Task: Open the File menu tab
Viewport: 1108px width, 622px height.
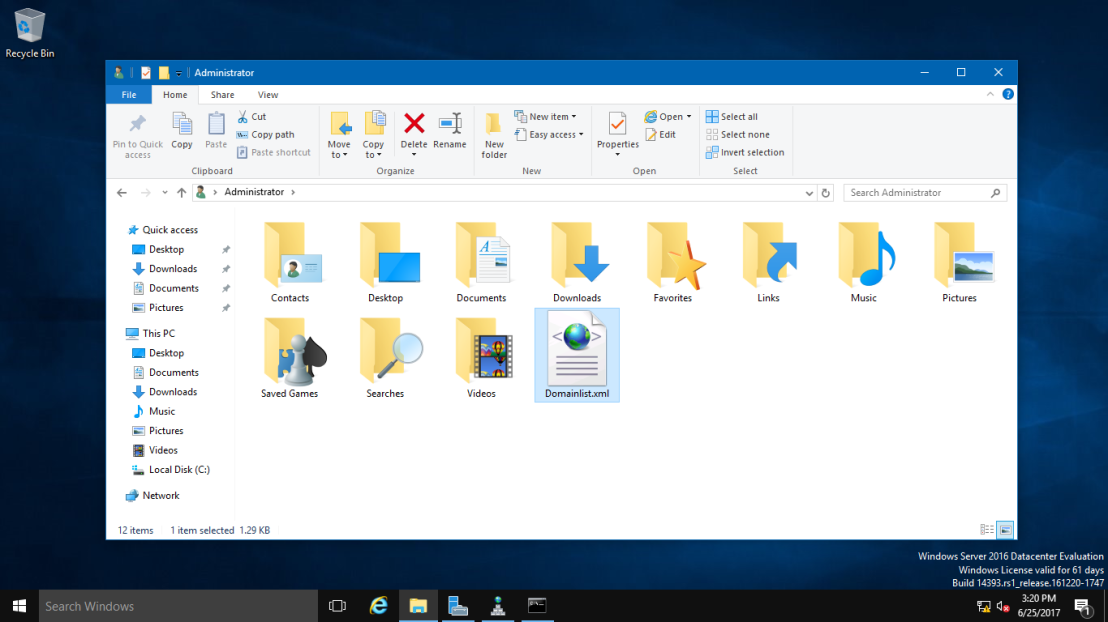Action: click(129, 95)
